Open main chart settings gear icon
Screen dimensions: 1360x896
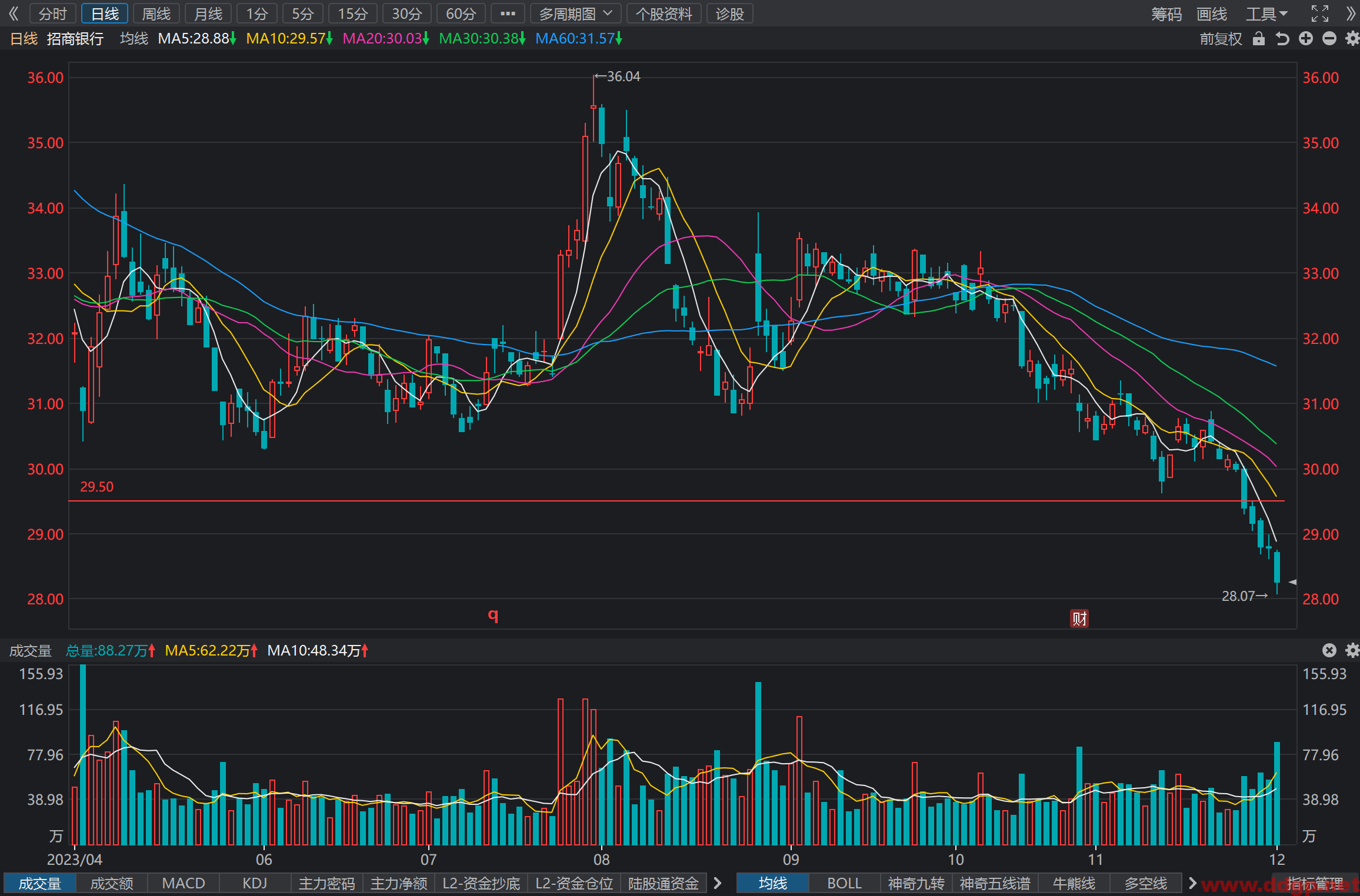coord(1352,39)
